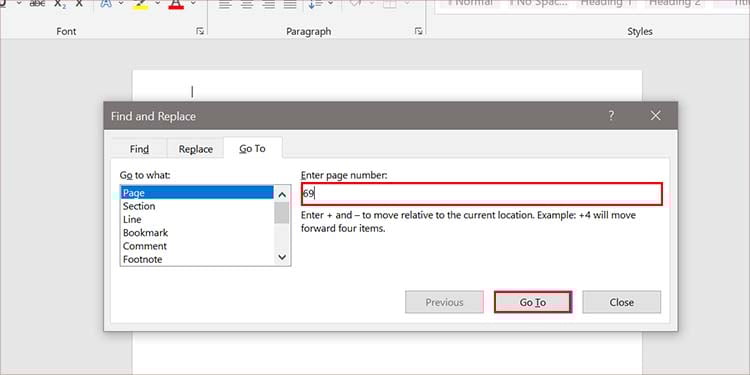Click the line spacing icon
This screenshot has height=375, width=750.
[x=315, y=4]
